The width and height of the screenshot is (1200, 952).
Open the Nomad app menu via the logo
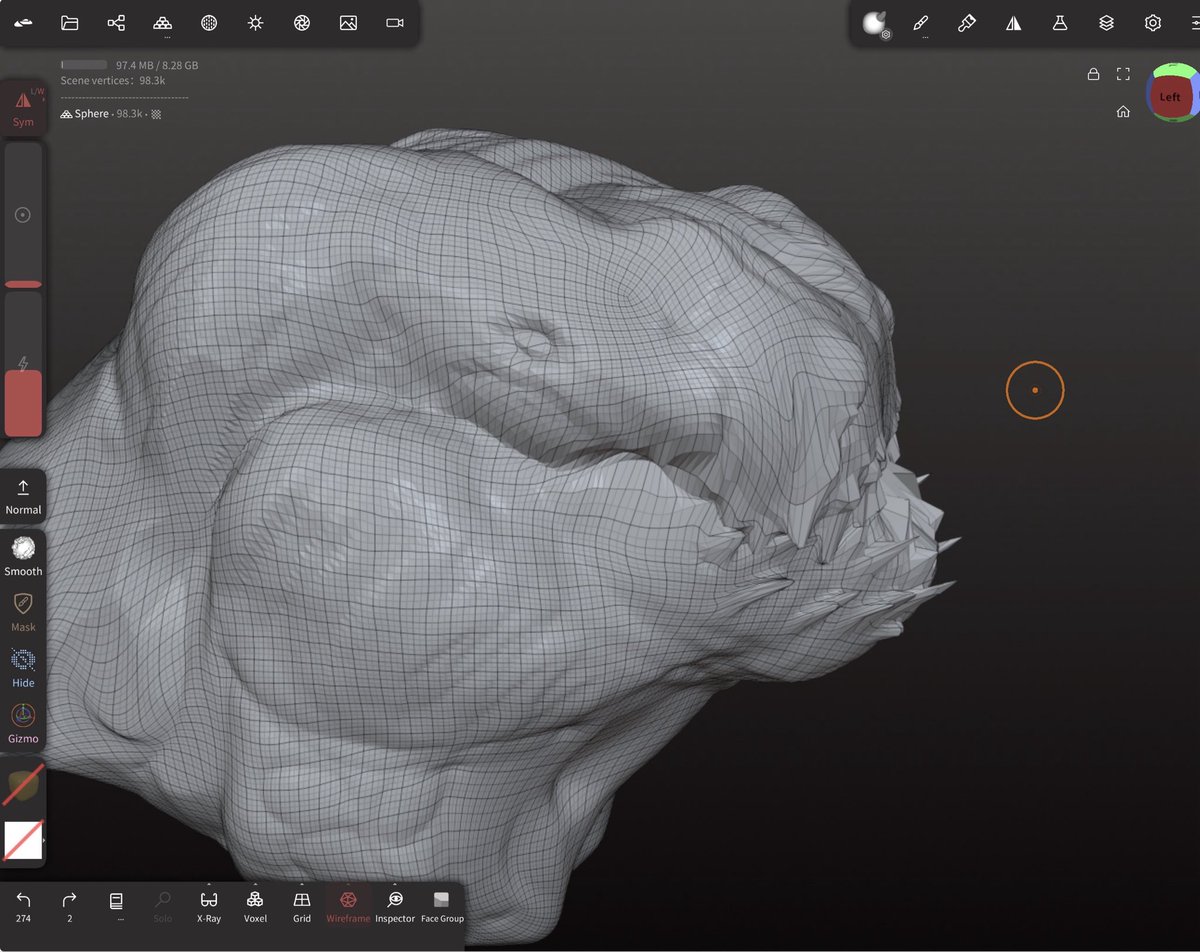23,22
